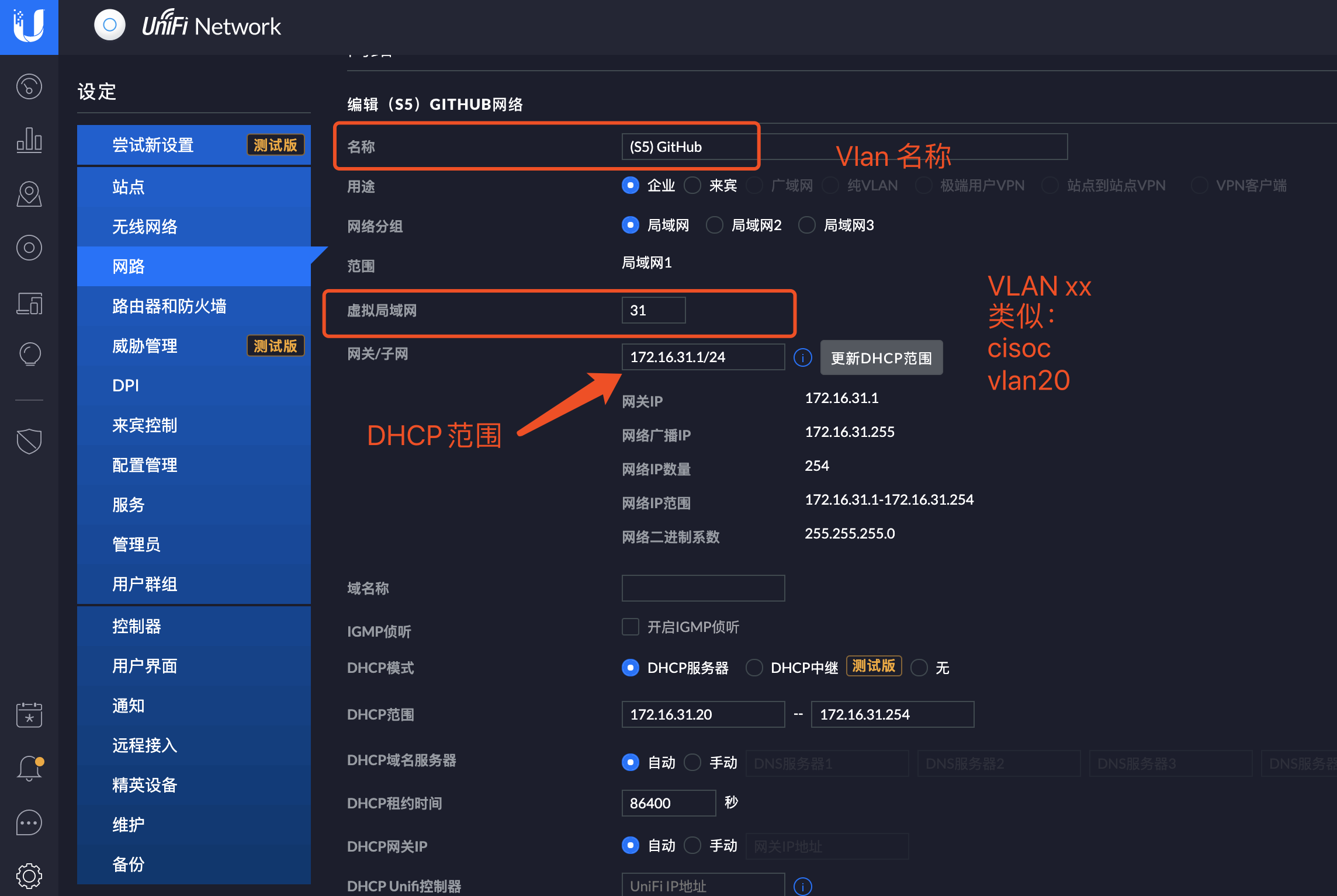Open the settings gear icon
Image resolution: width=1337 pixels, height=896 pixels.
[29, 875]
